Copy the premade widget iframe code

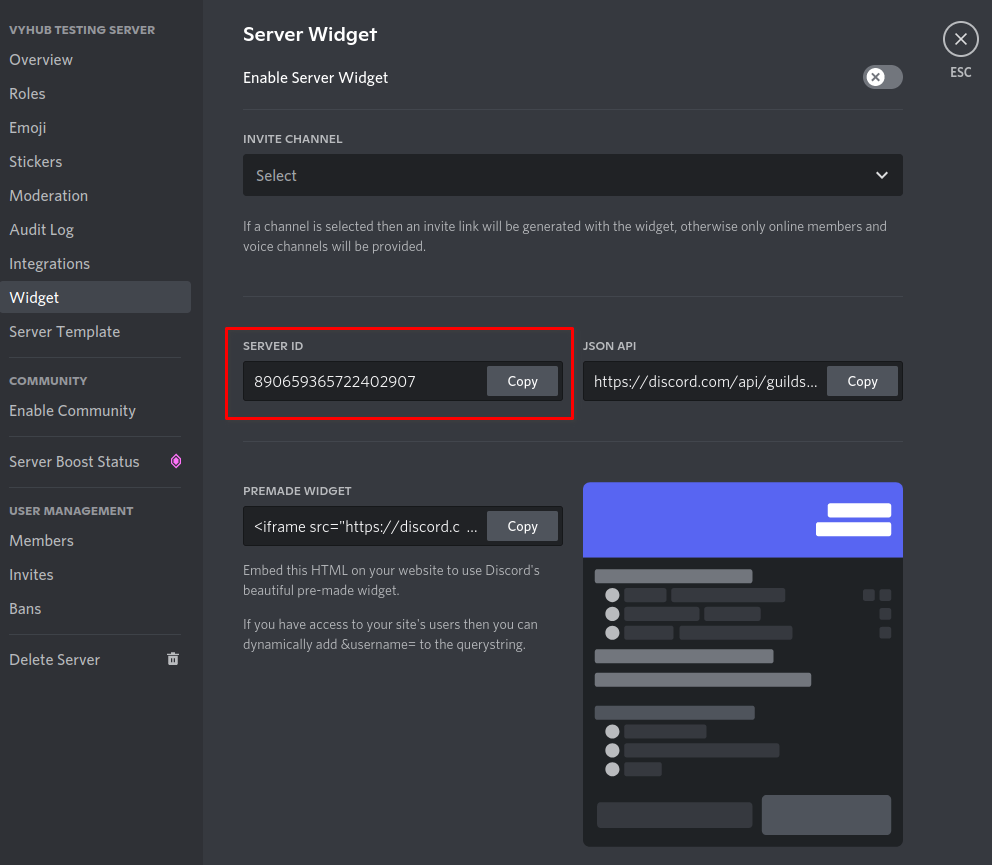(x=522, y=526)
